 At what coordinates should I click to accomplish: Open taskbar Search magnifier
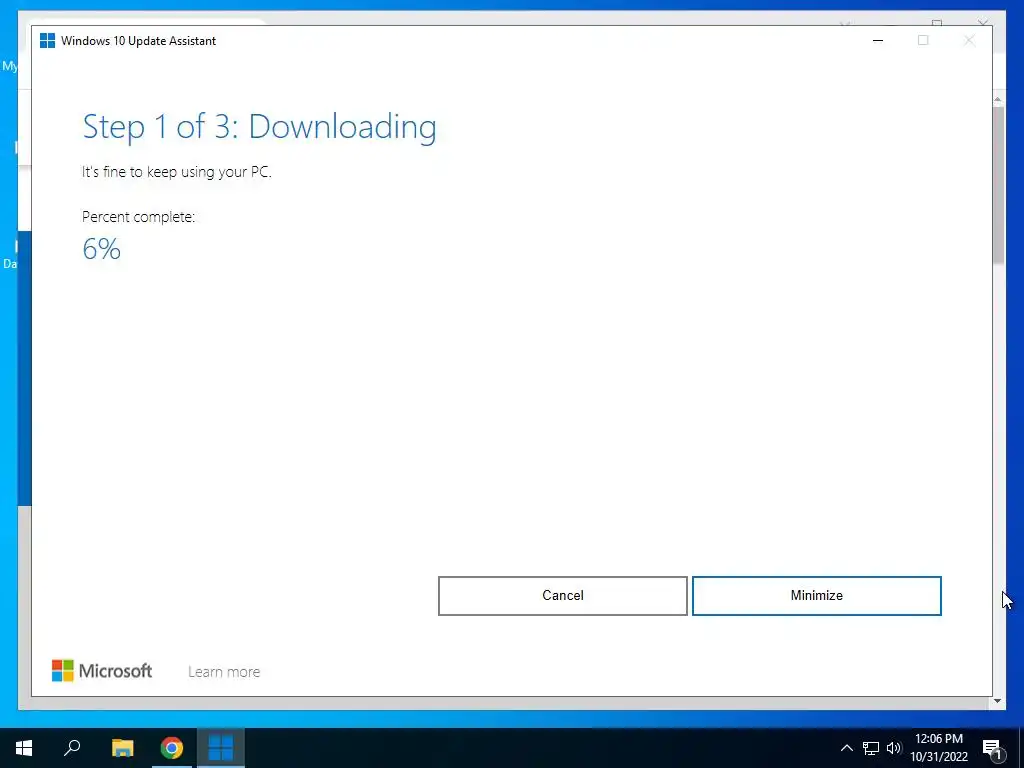click(x=72, y=748)
